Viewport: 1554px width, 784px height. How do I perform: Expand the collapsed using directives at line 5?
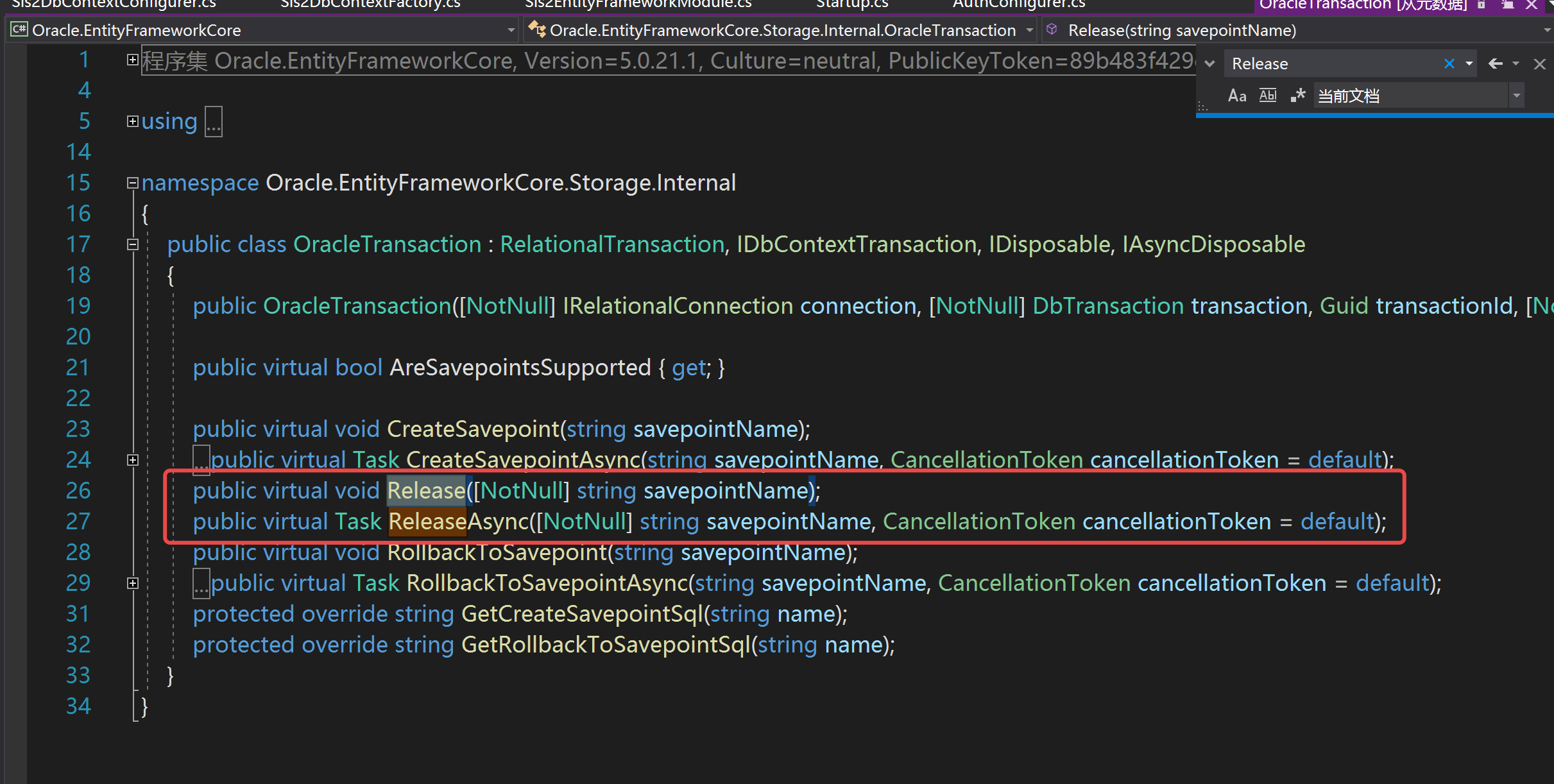(x=132, y=121)
